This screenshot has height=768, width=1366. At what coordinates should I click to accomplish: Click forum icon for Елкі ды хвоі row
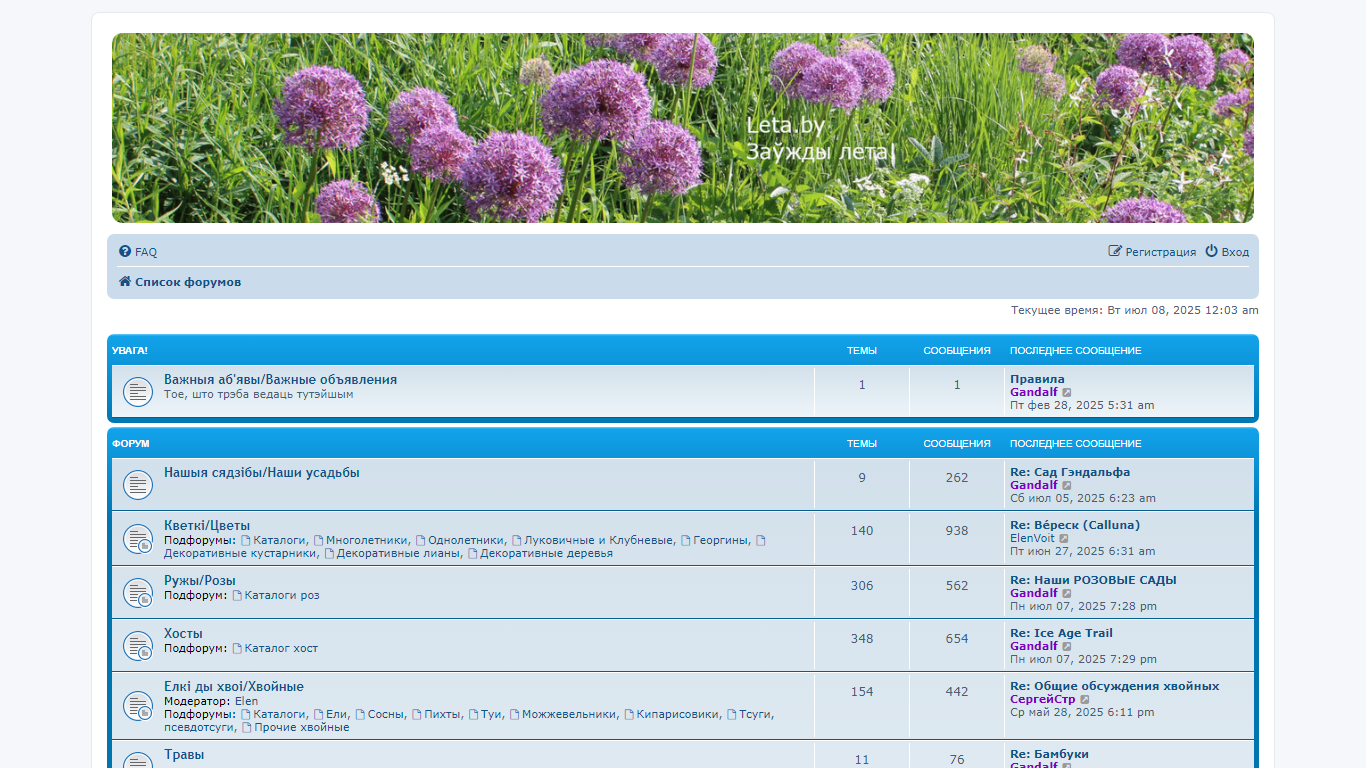coord(138,706)
